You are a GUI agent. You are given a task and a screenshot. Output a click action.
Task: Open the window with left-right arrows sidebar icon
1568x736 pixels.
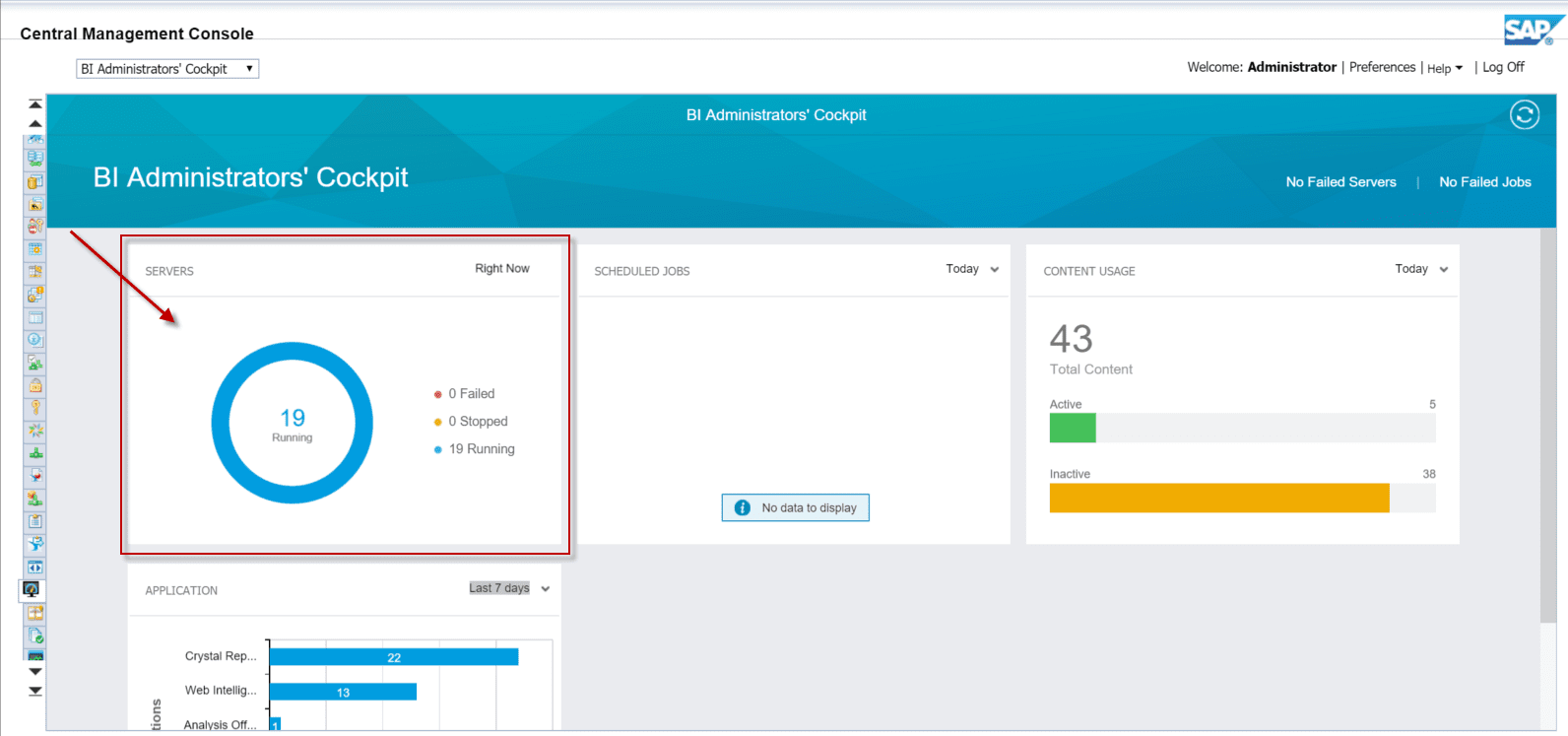[35, 567]
